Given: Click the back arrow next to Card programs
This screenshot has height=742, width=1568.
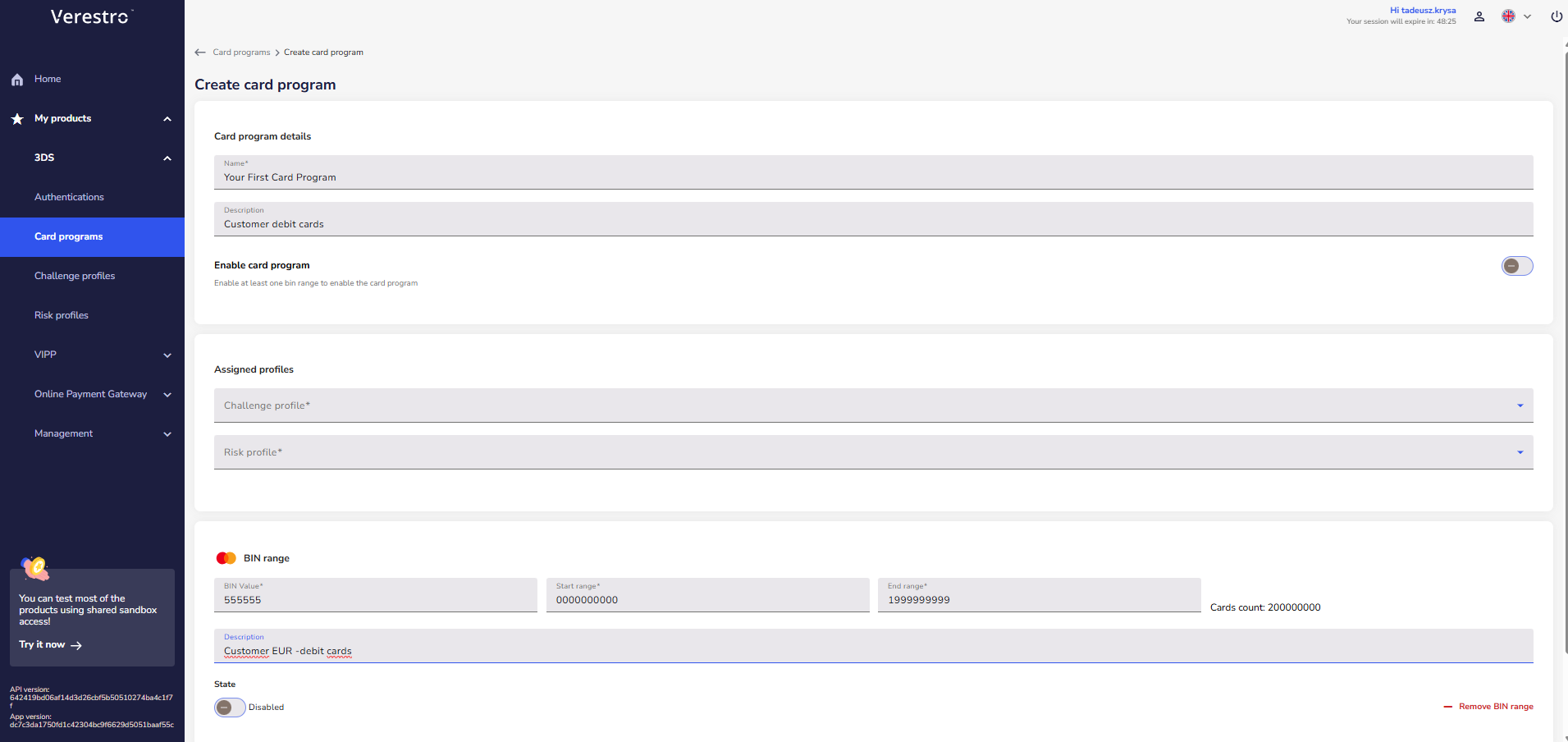Looking at the screenshot, I should coord(200,53).
